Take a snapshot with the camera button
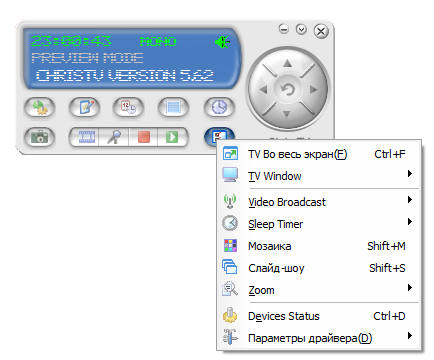Image resolution: width=434 pixels, height=360 pixels. click(40, 137)
